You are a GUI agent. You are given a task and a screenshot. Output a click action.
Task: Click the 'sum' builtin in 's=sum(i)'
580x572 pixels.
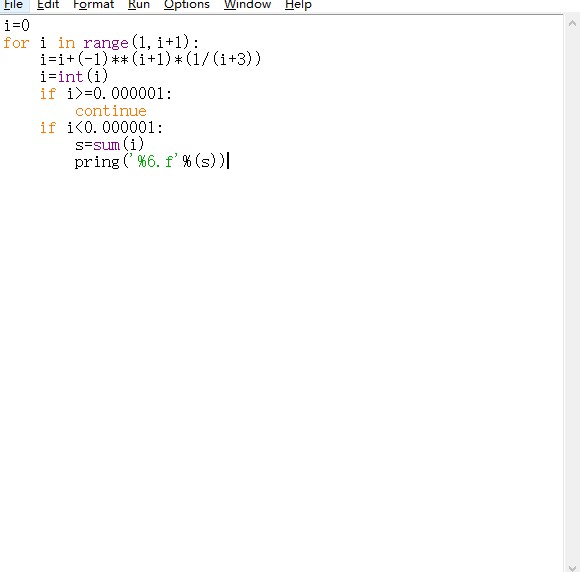tap(107, 145)
